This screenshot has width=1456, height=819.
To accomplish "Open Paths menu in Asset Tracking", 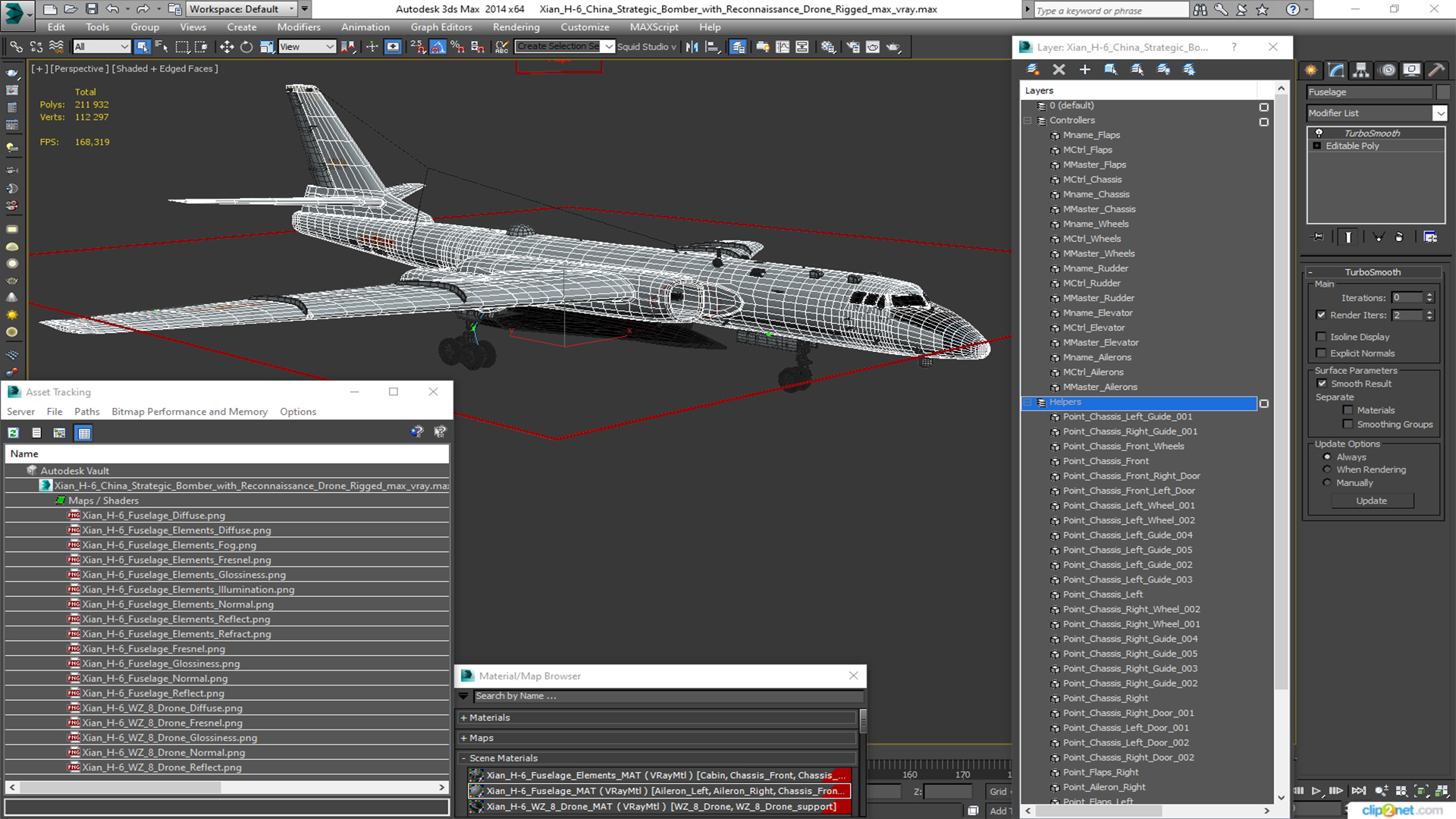I will coord(86,412).
